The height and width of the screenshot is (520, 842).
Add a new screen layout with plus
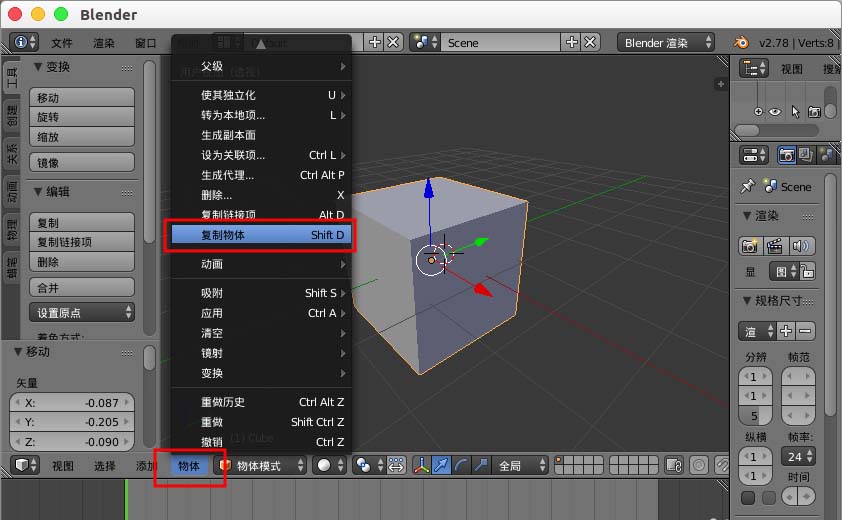[375, 42]
